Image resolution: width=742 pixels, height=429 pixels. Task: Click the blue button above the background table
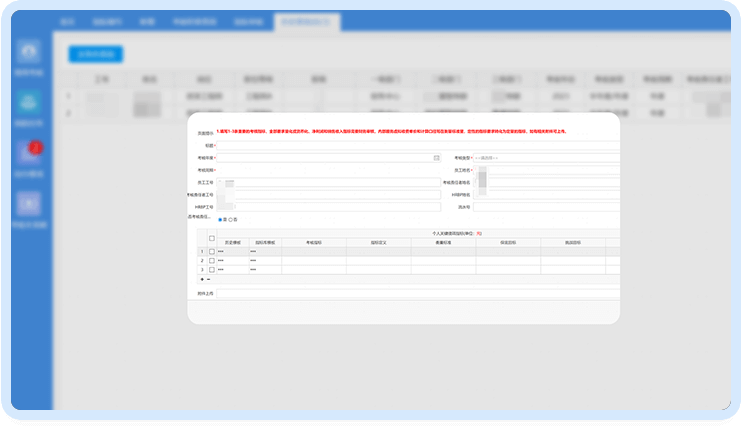point(95,54)
